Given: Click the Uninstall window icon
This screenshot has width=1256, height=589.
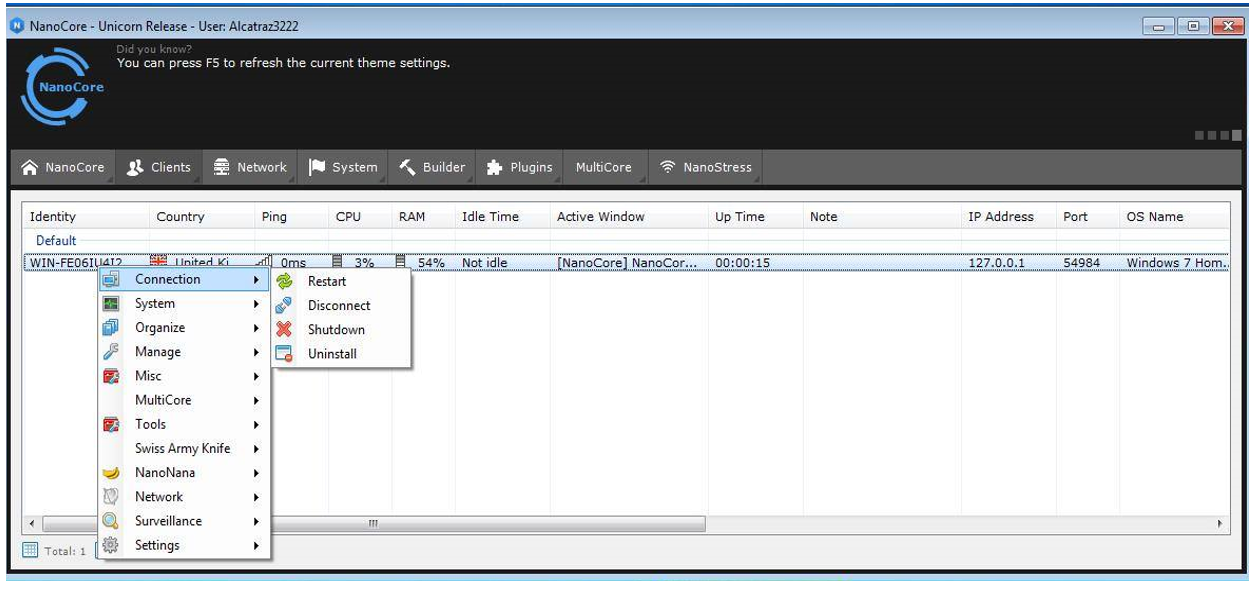Looking at the screenshot, I should (x=284, y=353).
